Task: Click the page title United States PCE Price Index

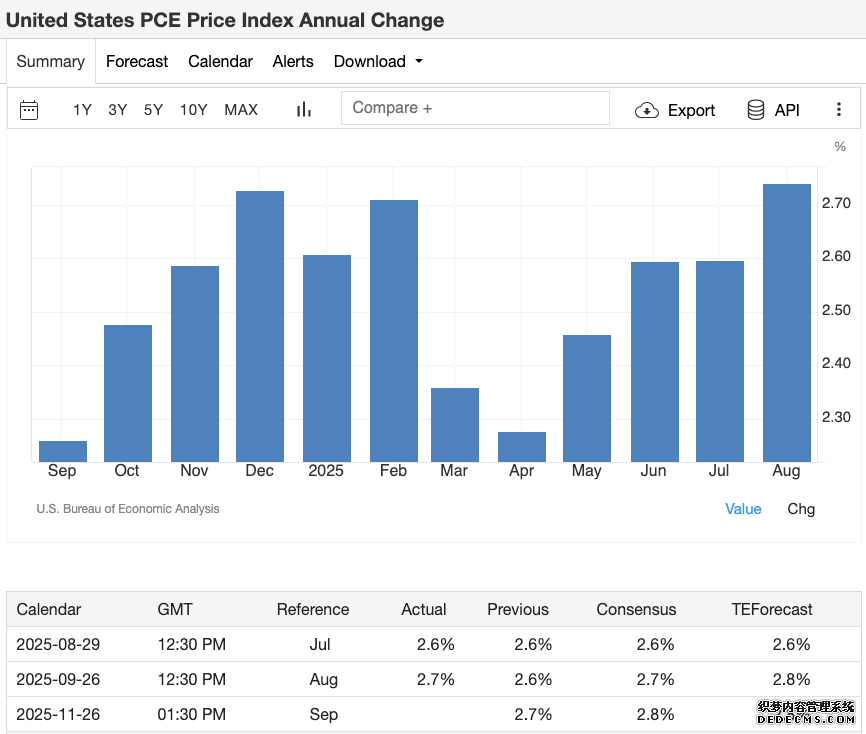Action: point(225,20)
